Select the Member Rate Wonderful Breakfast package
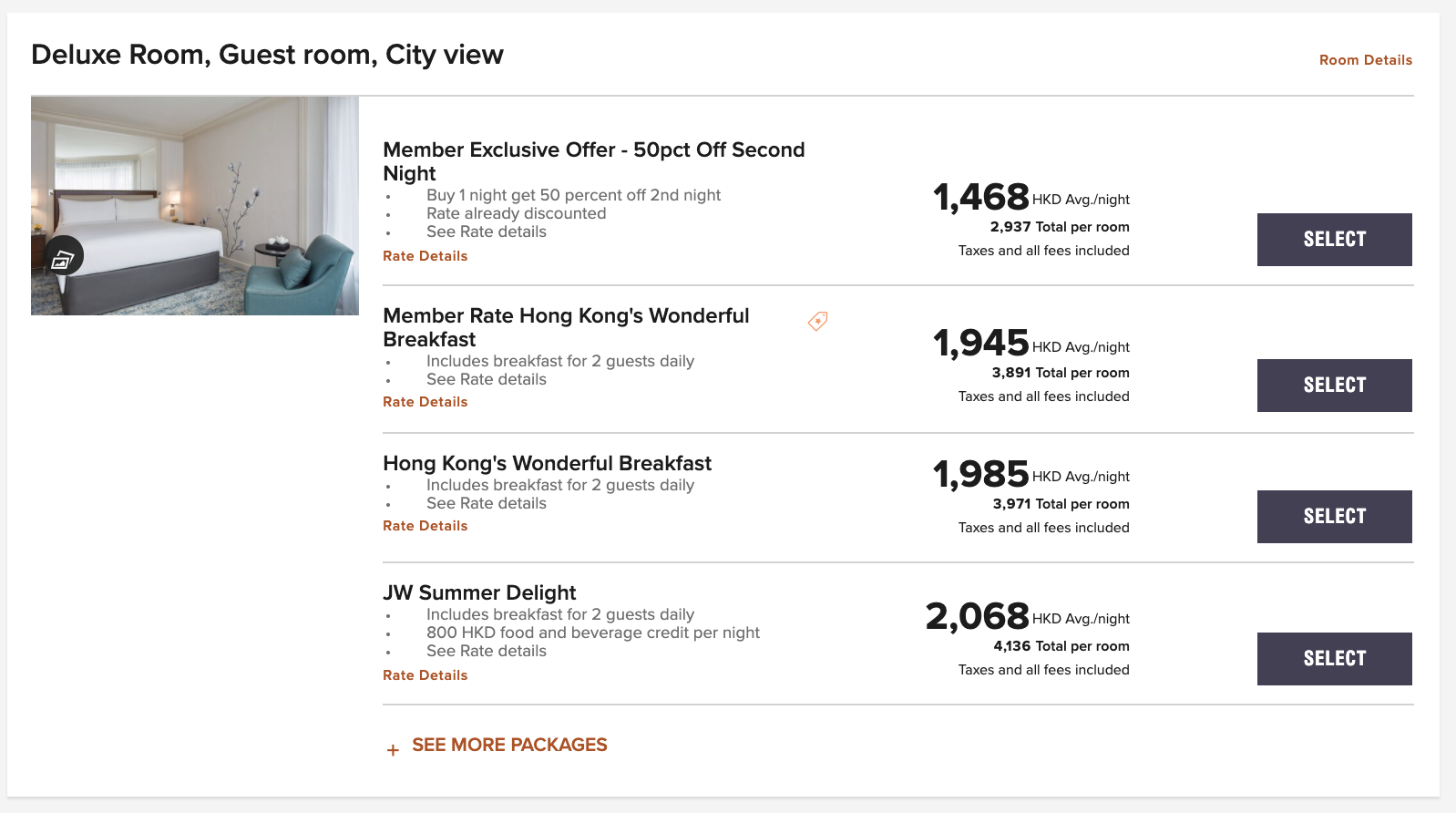This screenshot has height=813, width=1456. click(x=1335, y=386)
